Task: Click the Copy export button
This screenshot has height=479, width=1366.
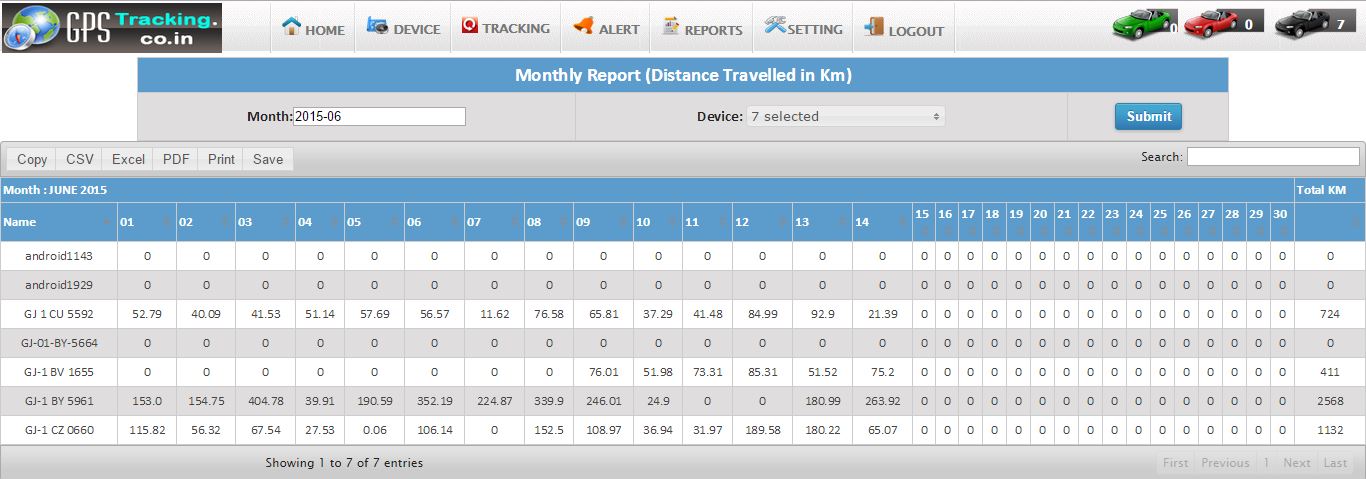Action: point(32,159)
